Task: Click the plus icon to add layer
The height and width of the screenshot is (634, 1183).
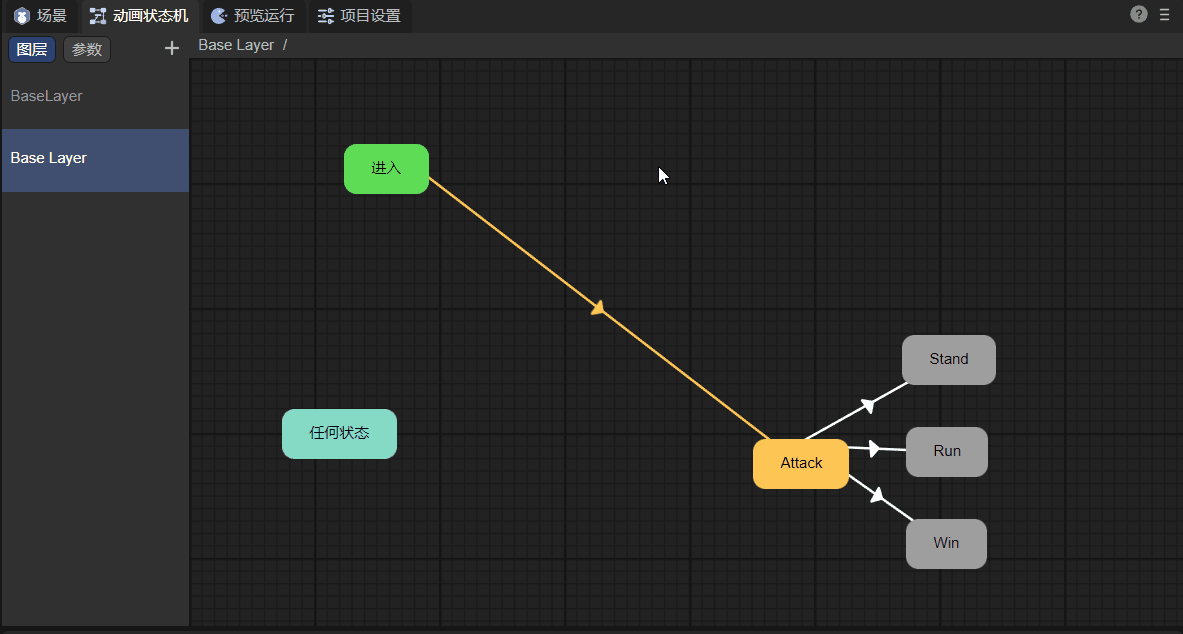Action: point(171,49)
